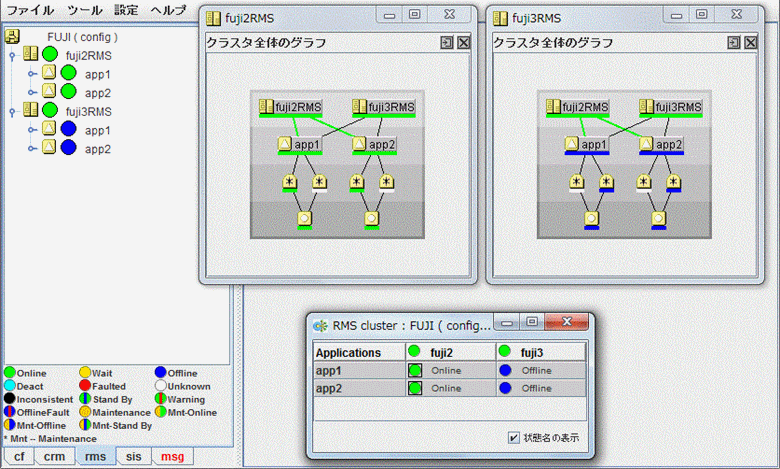Viewport: 780px width, 469px height.
Task: Click blue offline circle of app1 under fuji3RMS
Action: click(x=68, y=129)
